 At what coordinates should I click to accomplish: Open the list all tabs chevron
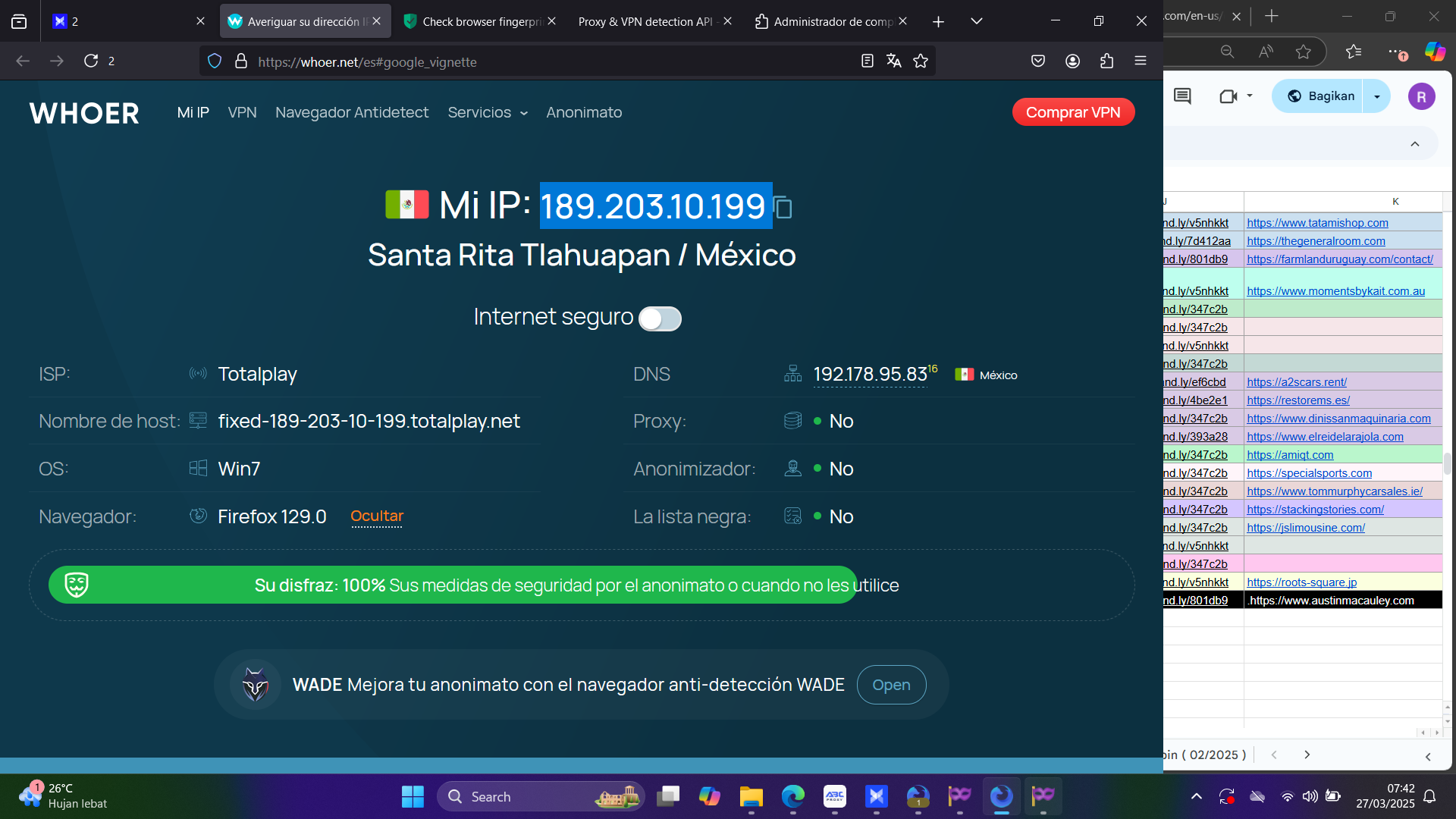pos(977,21)
